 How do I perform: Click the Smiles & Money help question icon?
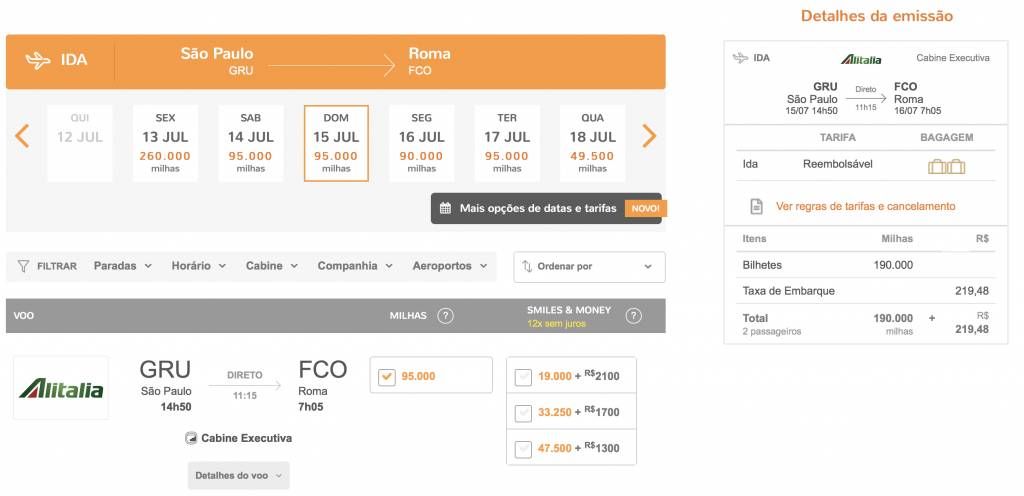click(633, 316)
